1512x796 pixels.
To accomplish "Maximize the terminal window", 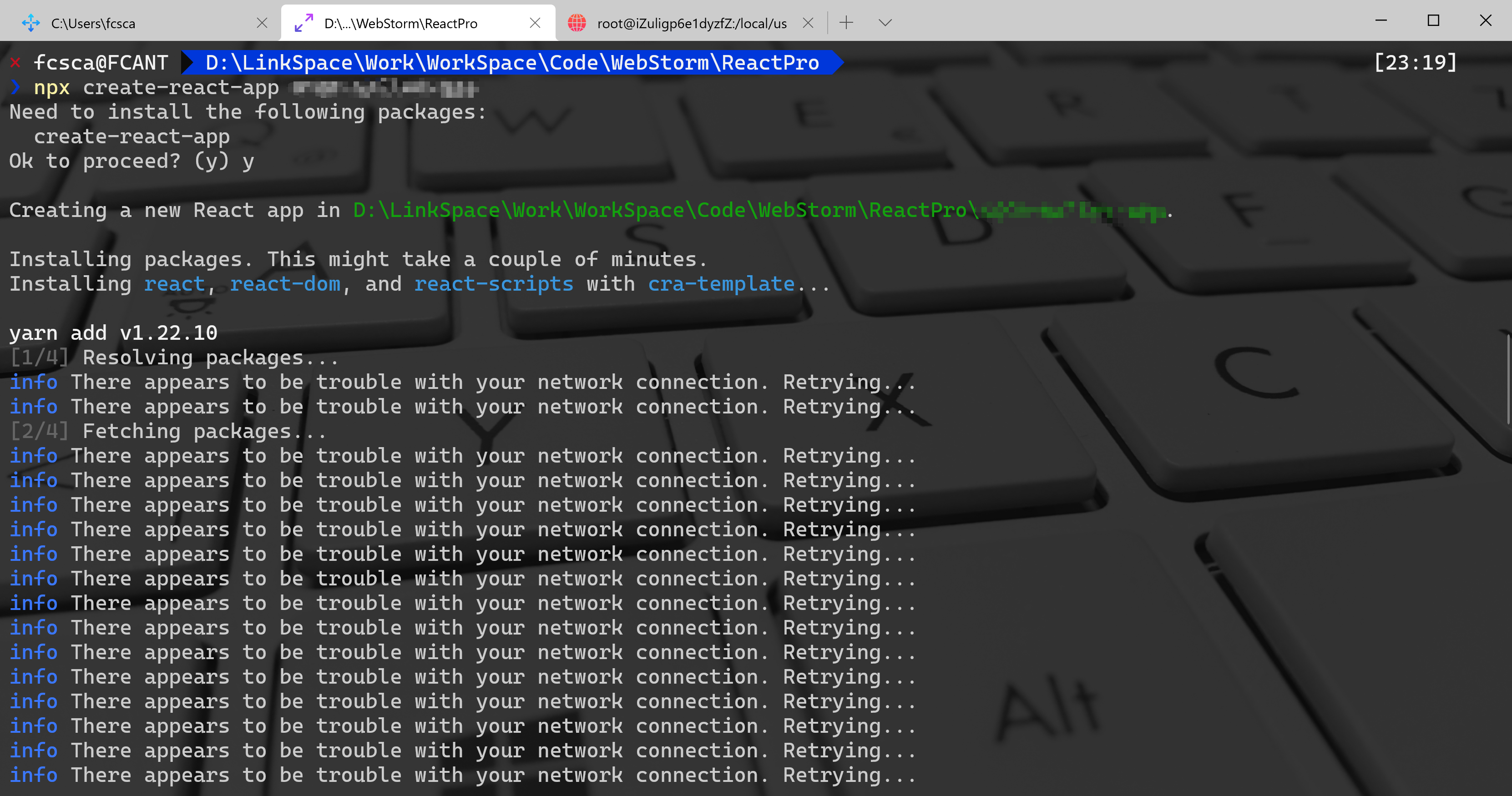I will point(1433,20).
